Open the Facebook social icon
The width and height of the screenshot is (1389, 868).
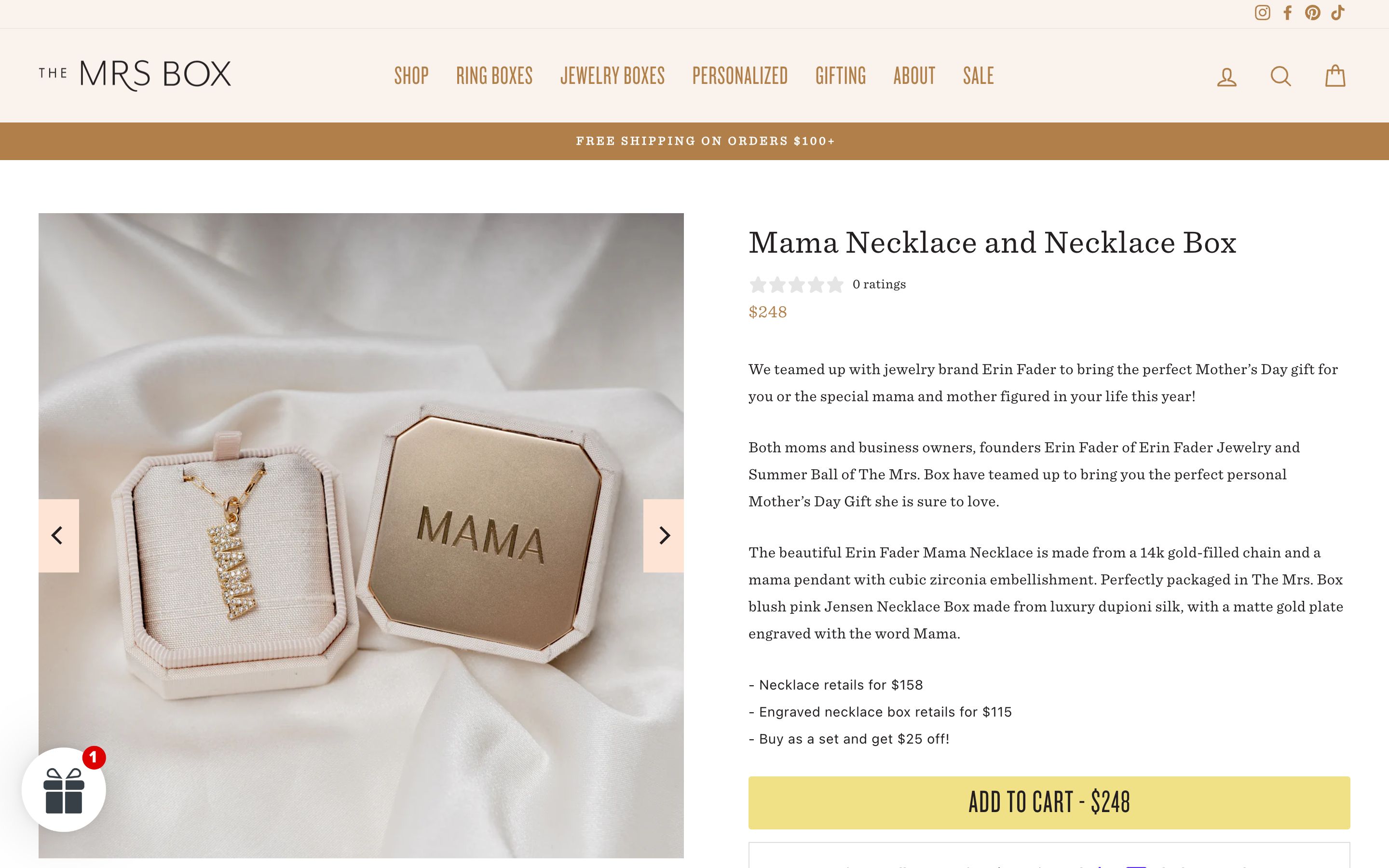[x=1287, y=12]
